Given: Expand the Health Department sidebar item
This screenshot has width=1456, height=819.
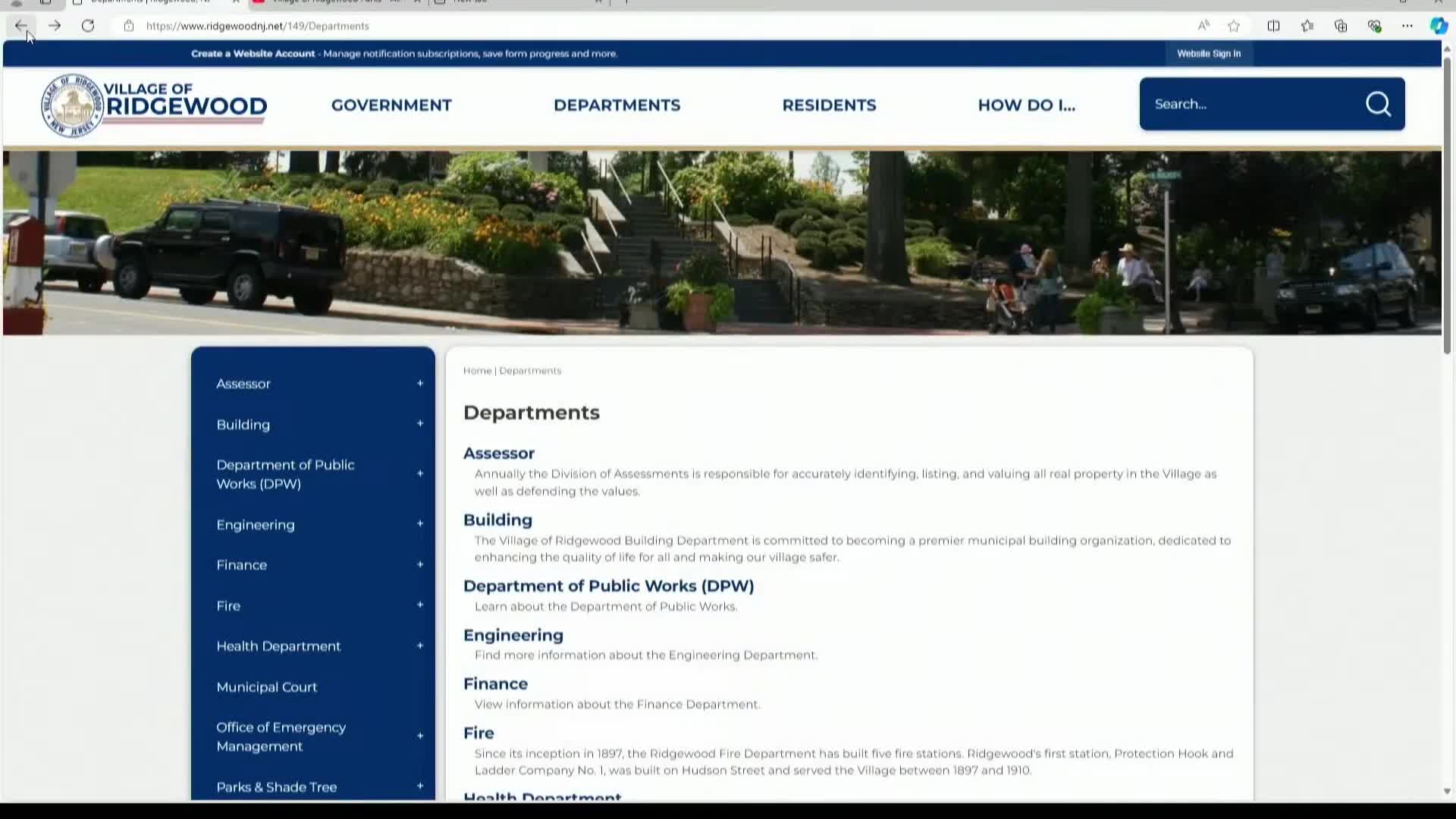Looking at the screenshot, I should (x=420, y=646).
